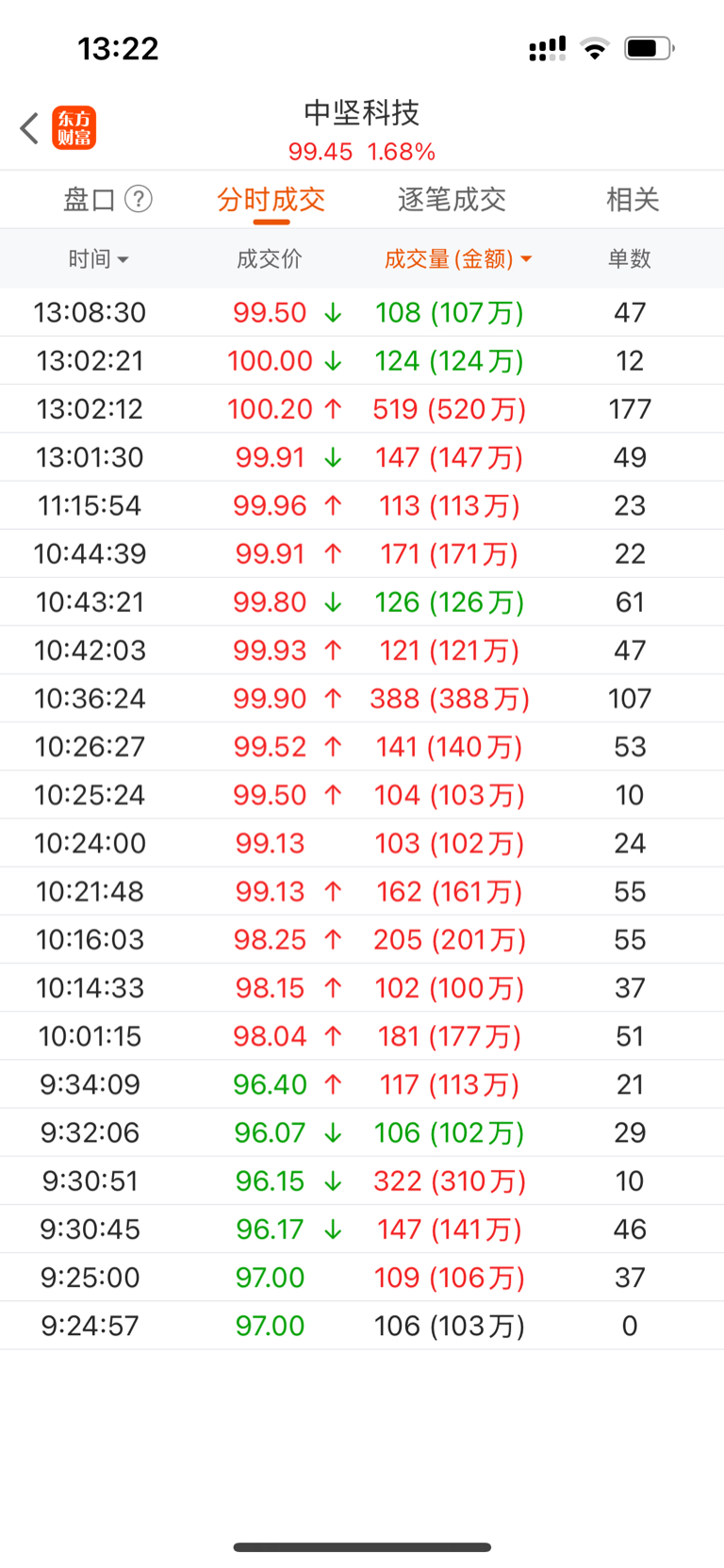The image size is (724, 1568).
Task: Sort by the 成交价 column header
Action: [270, 259]
